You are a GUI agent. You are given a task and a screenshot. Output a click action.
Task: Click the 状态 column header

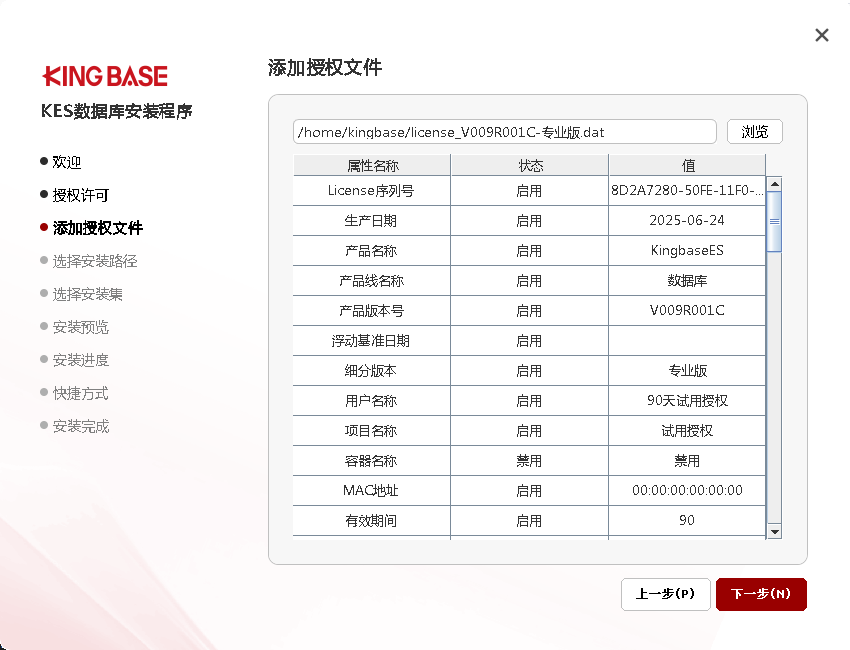pos(530,165)
